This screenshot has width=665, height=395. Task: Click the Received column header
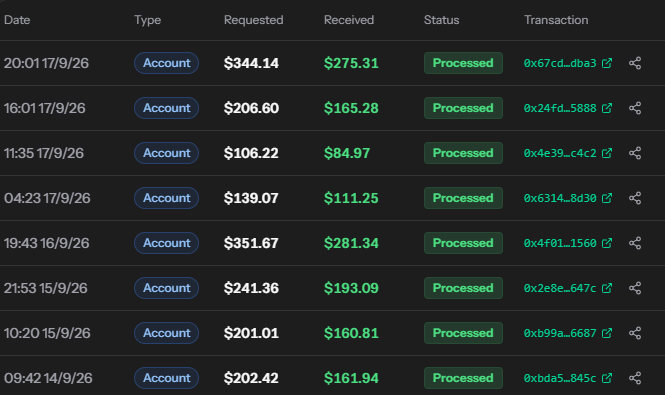click(349, 20)
